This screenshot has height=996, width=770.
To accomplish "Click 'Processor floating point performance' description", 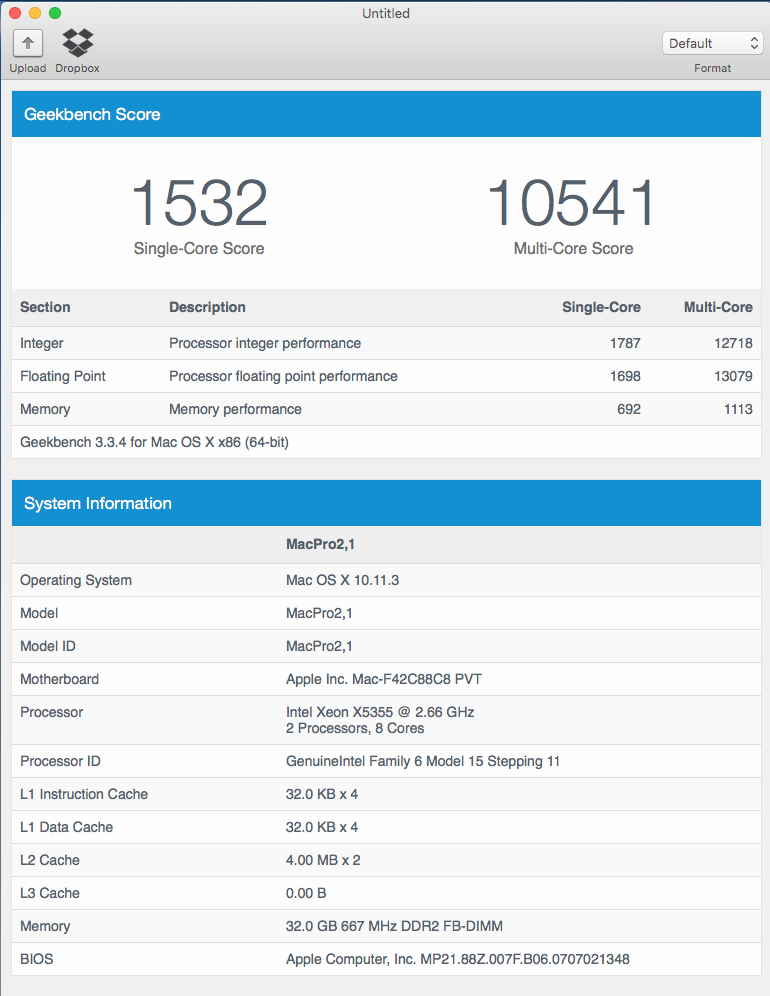I will (x=283, y=377).
